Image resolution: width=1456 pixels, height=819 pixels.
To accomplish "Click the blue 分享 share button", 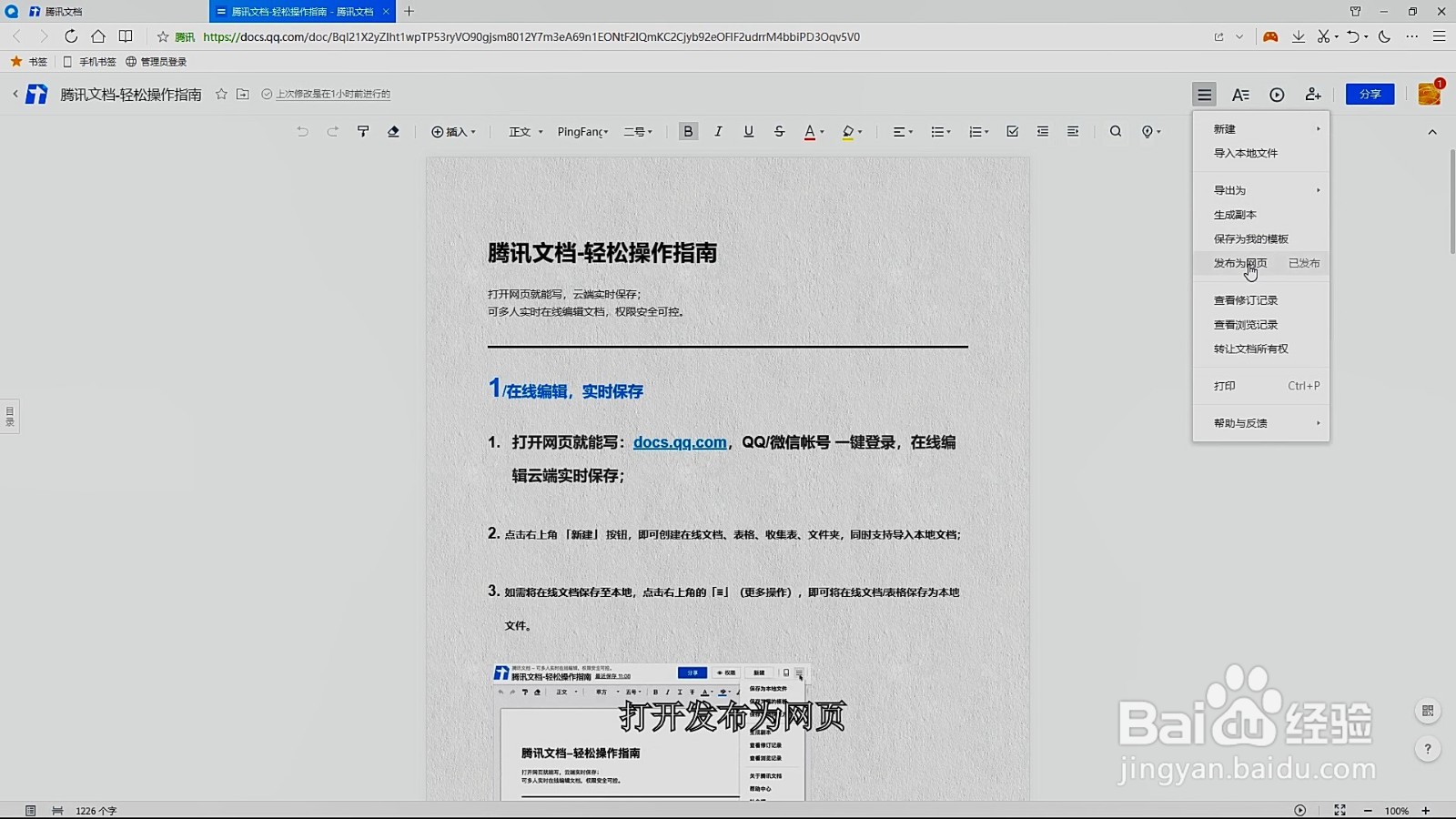I will click(1370, 94).
